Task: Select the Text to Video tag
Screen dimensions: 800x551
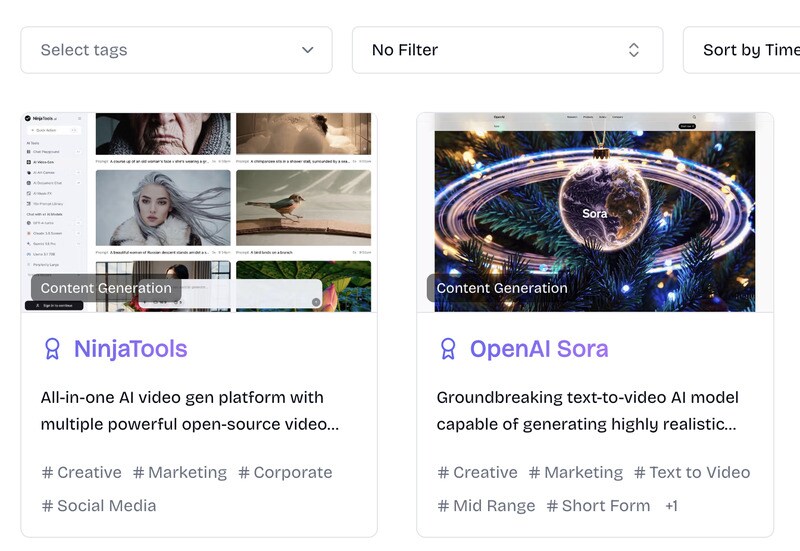Action: (692, 473)
